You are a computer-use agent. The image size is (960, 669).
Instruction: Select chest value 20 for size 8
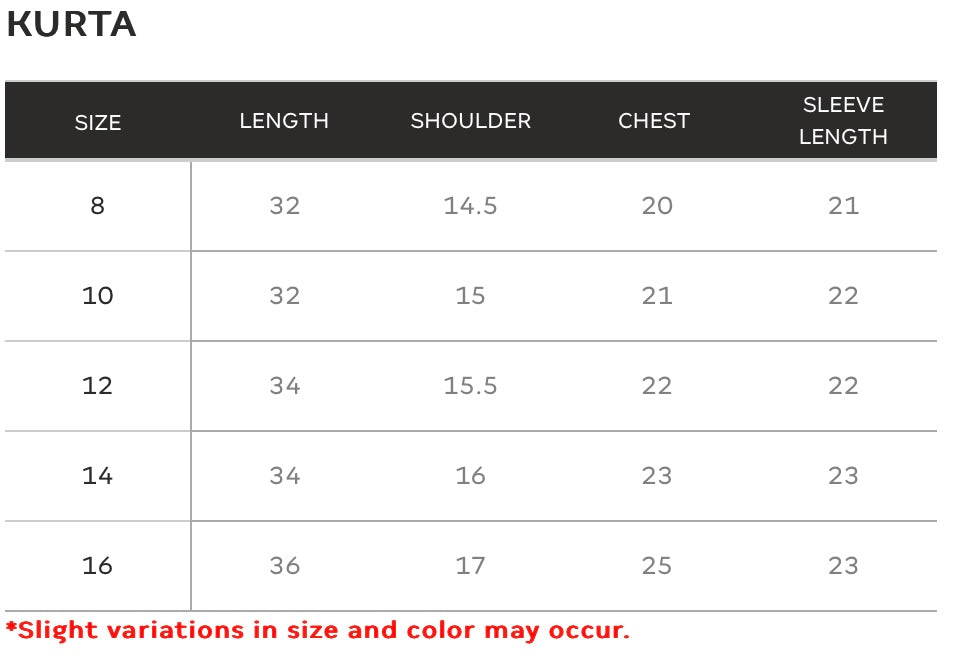pos(657,206)
